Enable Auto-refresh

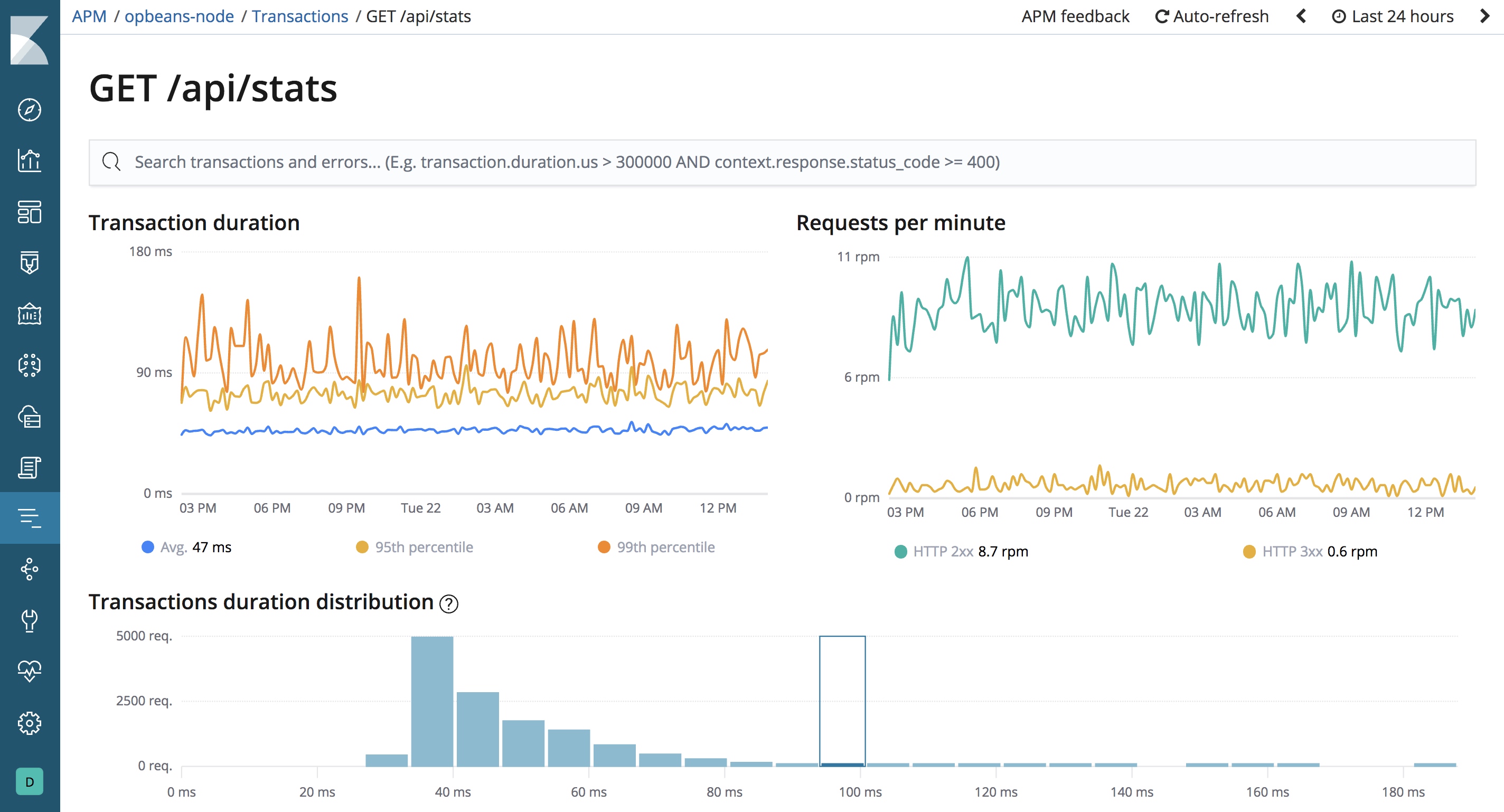(x=1212, y=16)
